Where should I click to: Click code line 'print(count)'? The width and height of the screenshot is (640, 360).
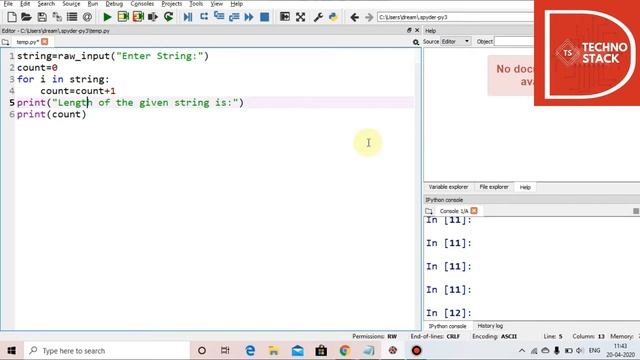51,114
